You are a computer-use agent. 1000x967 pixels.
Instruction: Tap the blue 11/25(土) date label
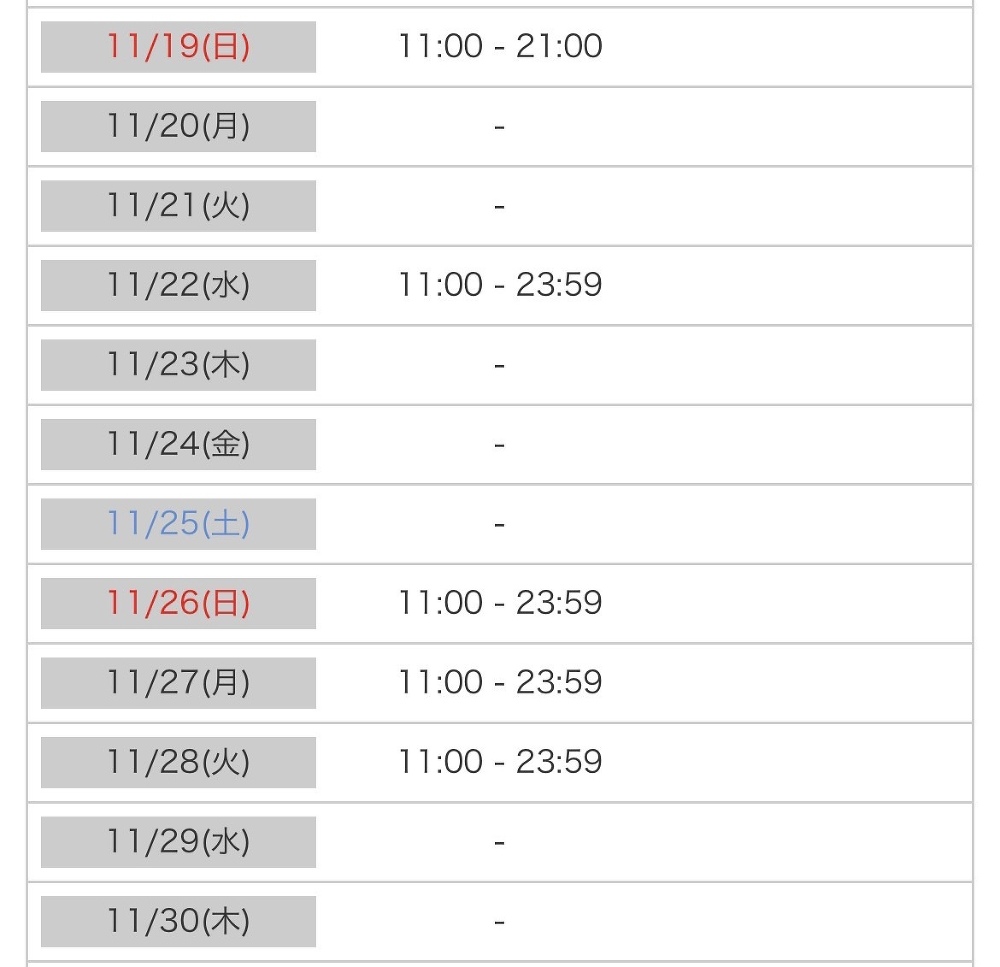pyautogui.click(x=178, y=524)
